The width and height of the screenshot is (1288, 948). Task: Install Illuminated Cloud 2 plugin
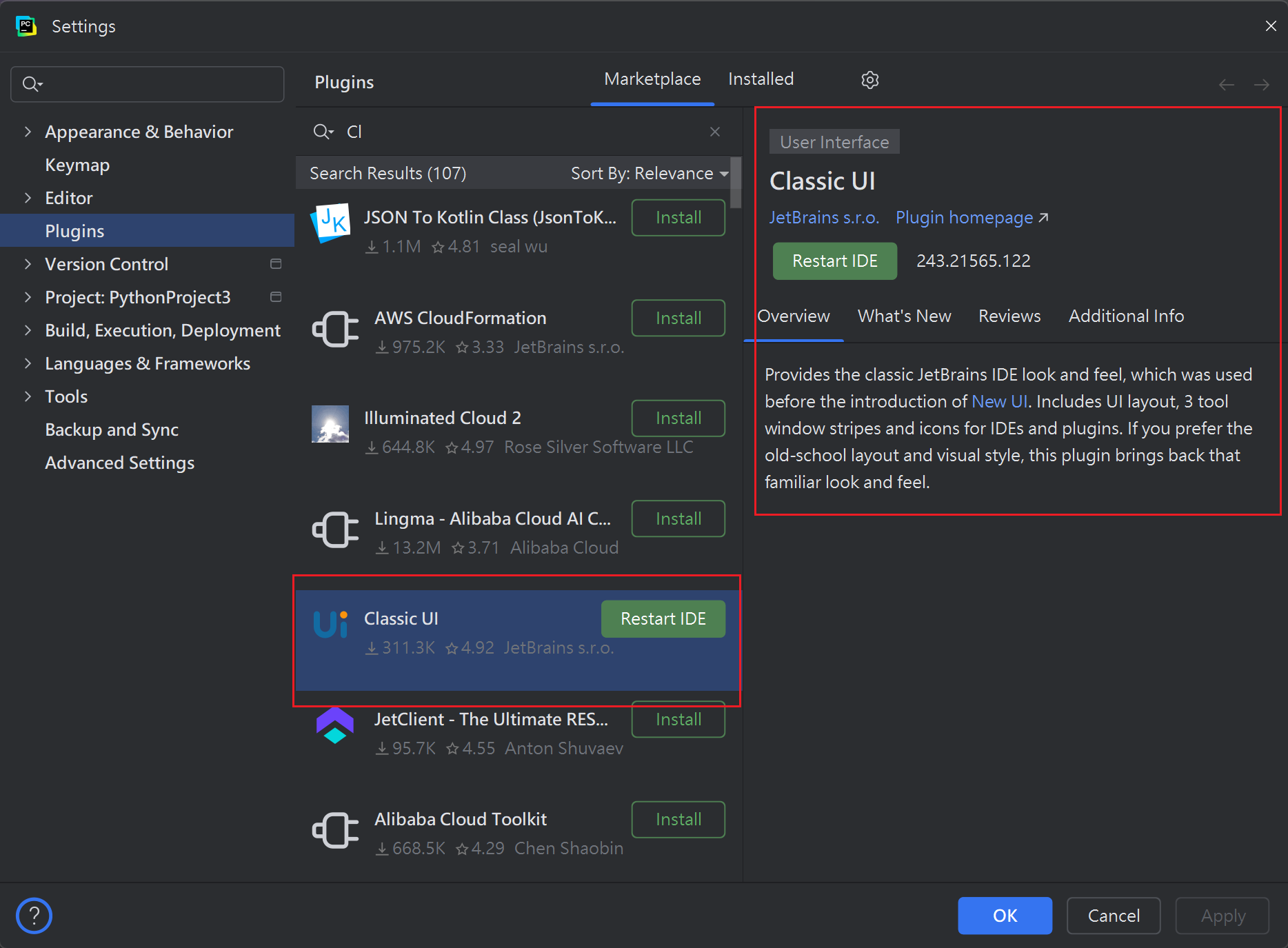678,418
